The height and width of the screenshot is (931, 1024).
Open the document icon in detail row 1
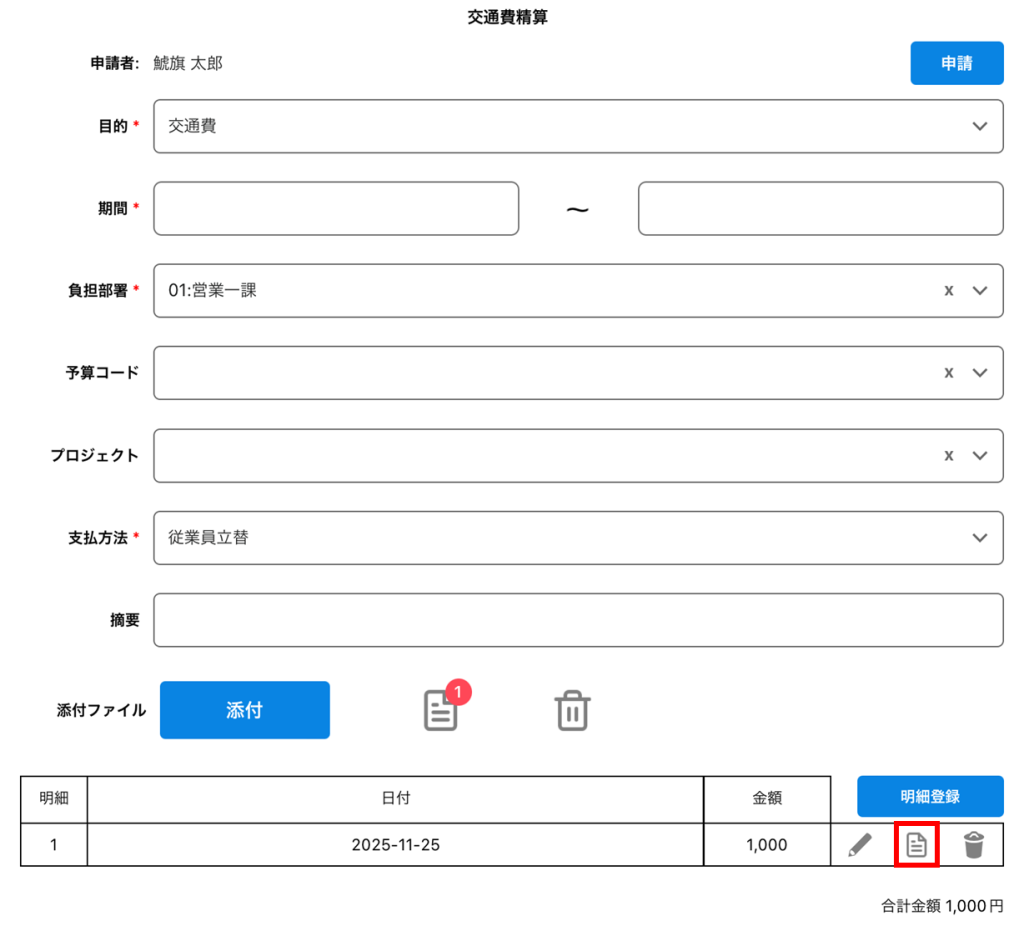click(916, 845)
